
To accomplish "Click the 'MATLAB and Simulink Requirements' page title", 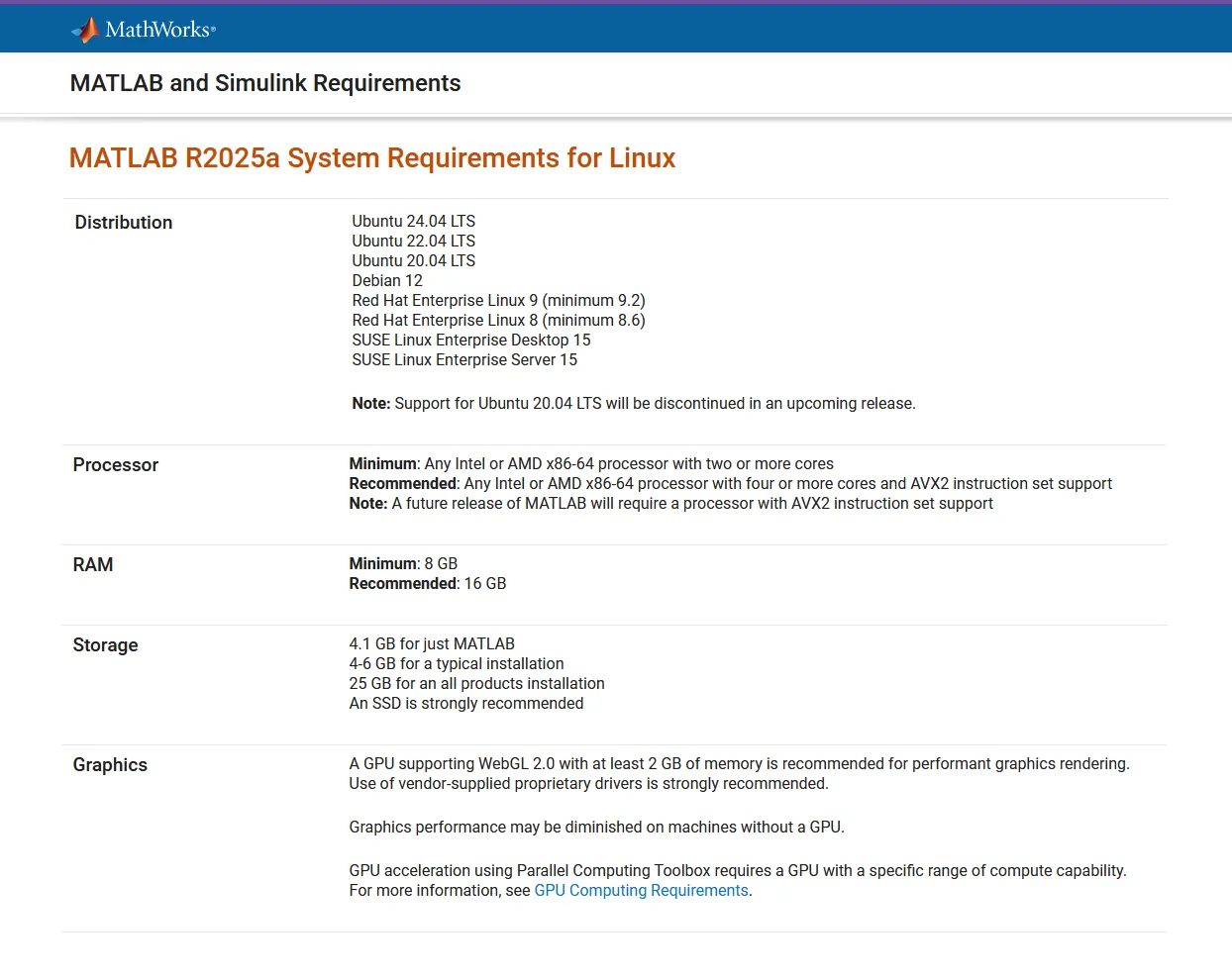I will (x=265, y=83).
